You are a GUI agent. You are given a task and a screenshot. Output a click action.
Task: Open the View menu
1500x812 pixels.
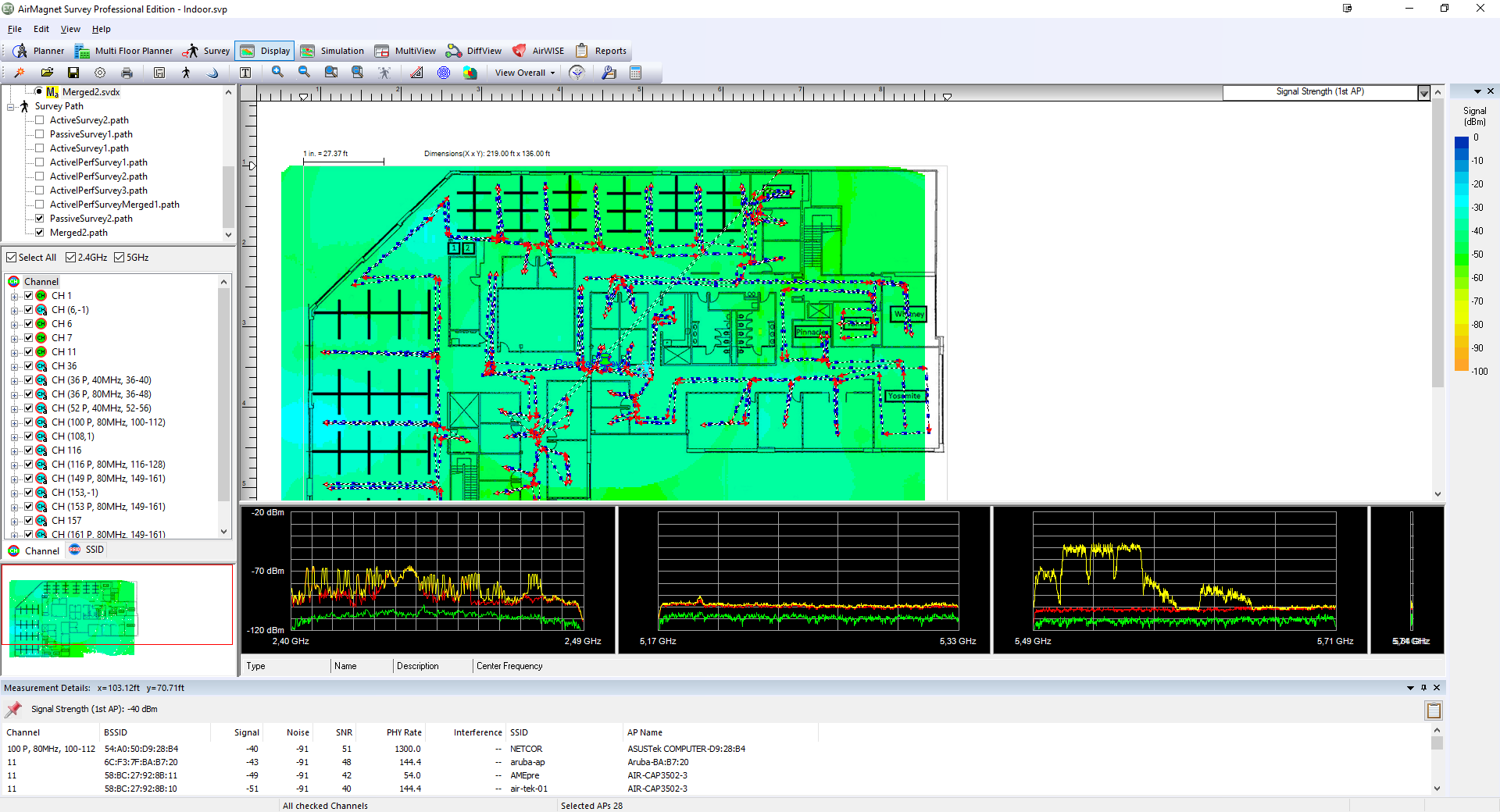point(70,29)
